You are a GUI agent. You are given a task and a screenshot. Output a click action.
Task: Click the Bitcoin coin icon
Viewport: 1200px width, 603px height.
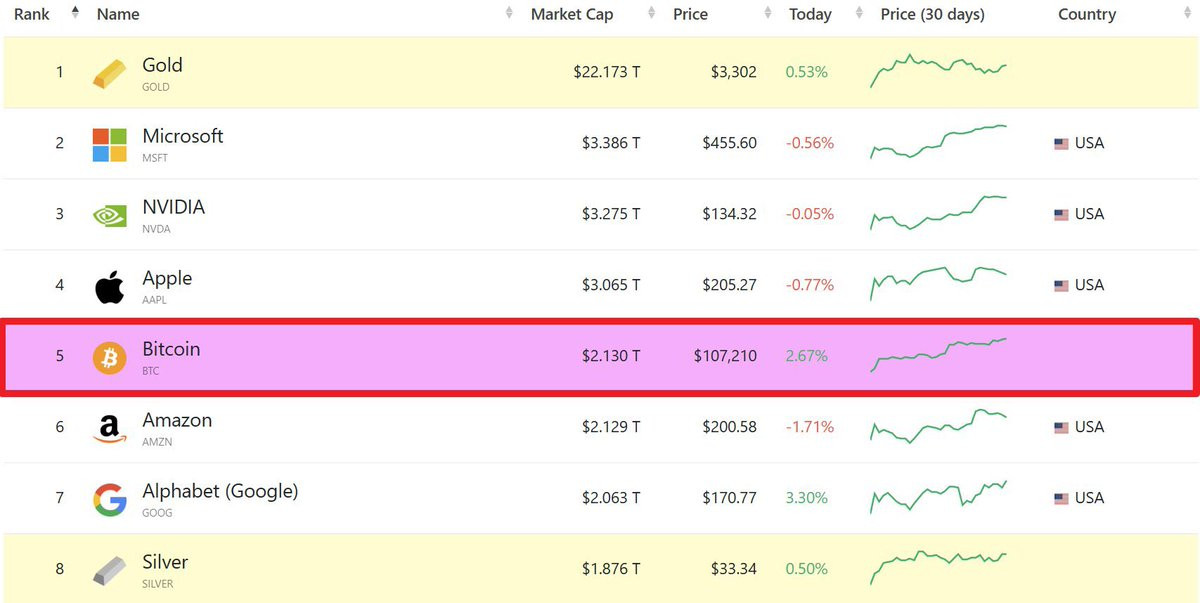point(110,357)
